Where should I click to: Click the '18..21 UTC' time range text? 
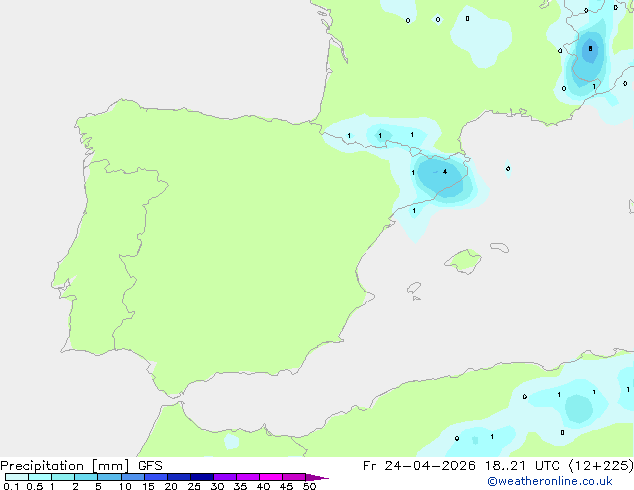coord(522,466)
